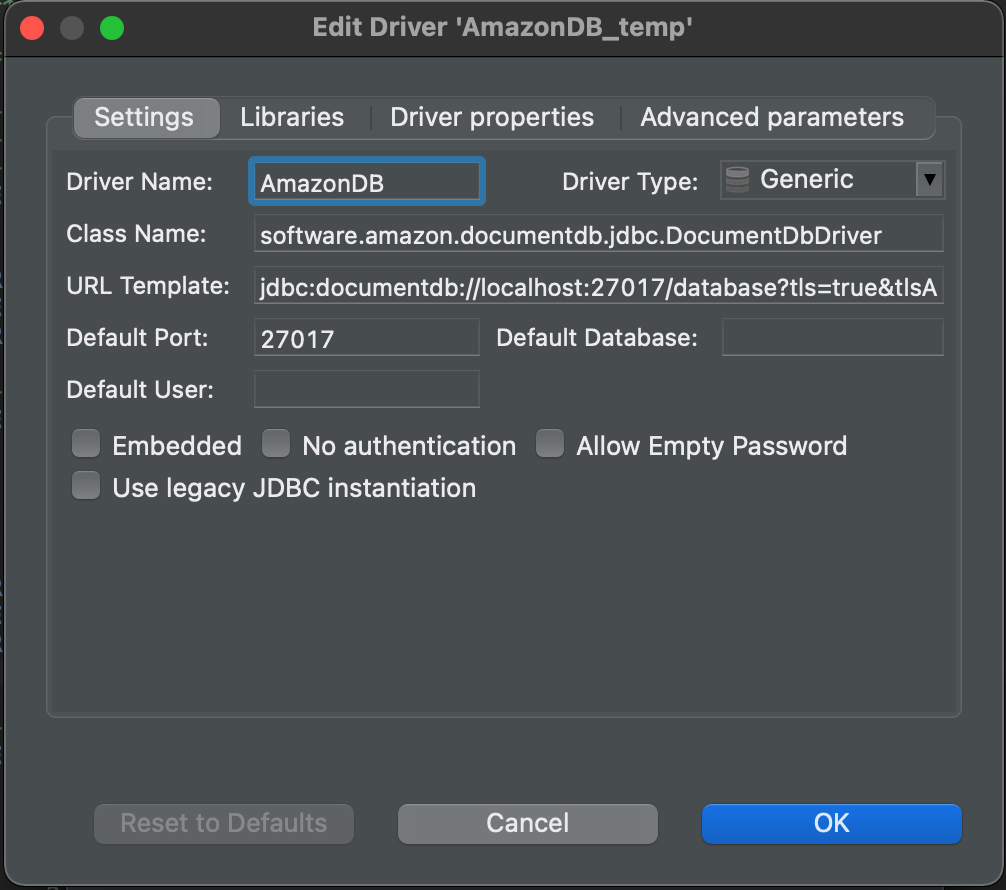The image size is (1006, 890).
Task: Toggle the No authentication checkbox
Action: coord(276,443)
